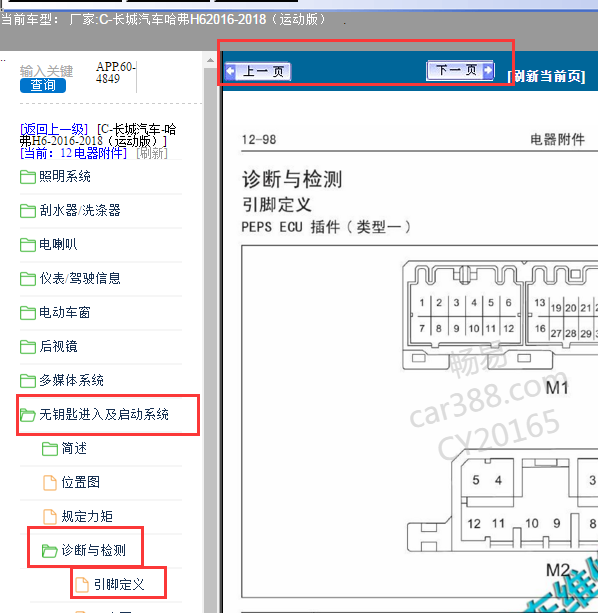Click left arrow icon on 上一页 button

click(231, 72)
